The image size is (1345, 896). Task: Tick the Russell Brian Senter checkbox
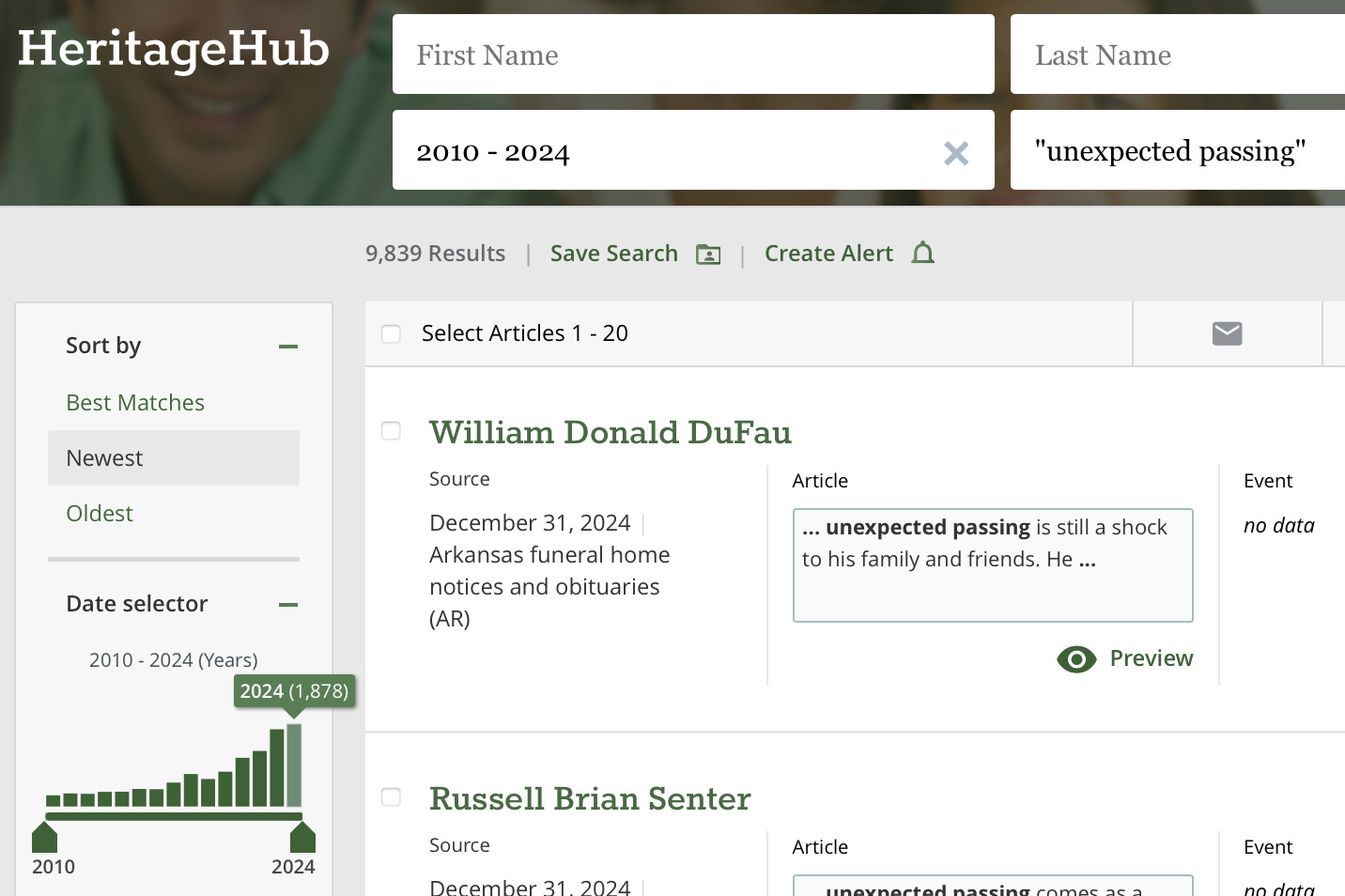point(392,797)
